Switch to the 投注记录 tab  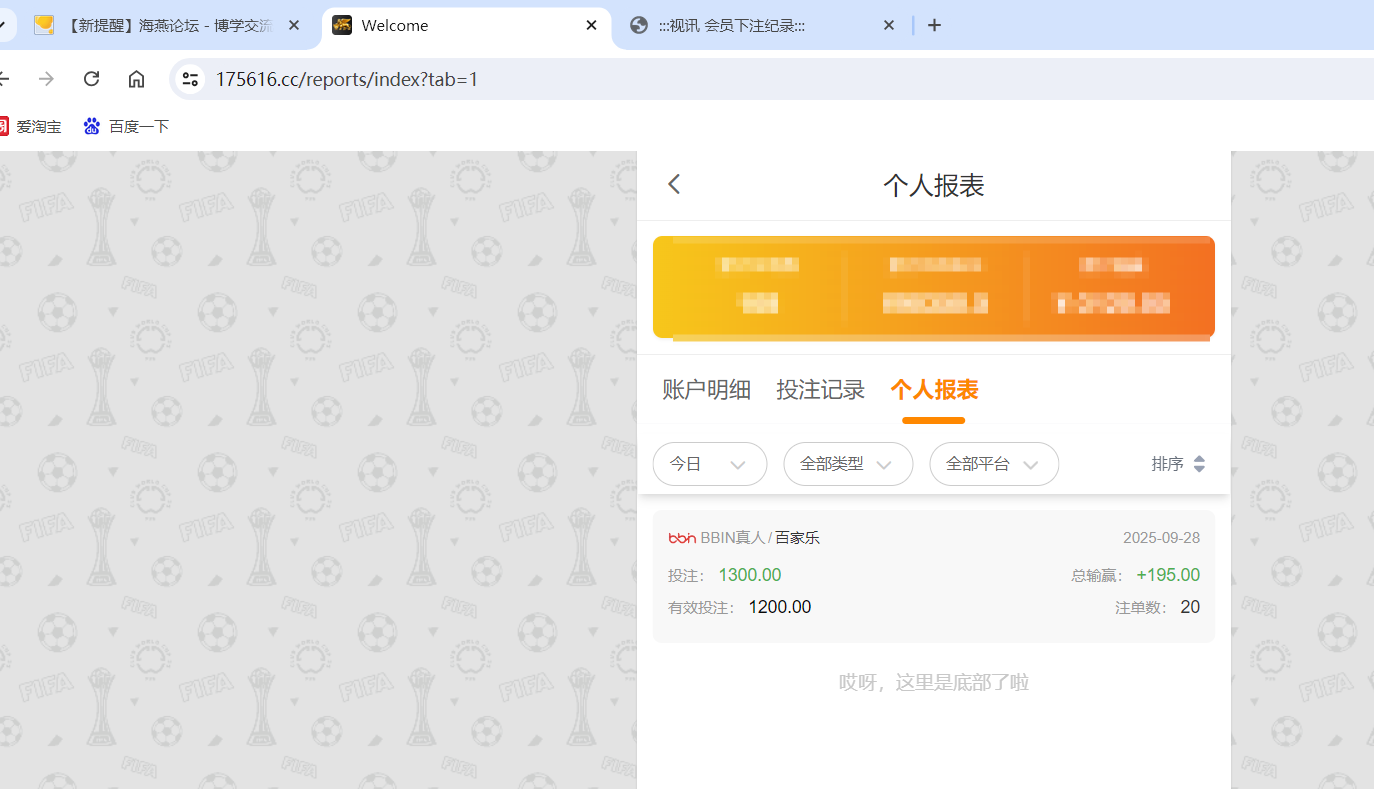pos(820,390)
